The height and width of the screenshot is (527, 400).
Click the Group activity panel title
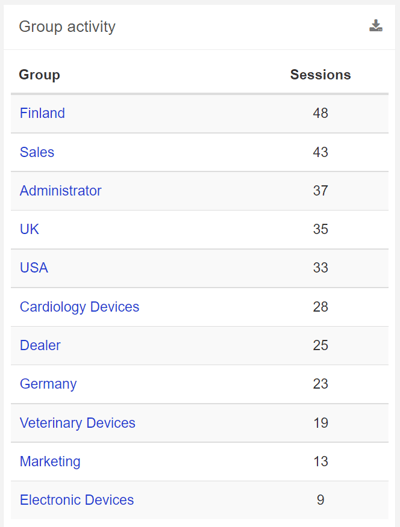point(67,27)
